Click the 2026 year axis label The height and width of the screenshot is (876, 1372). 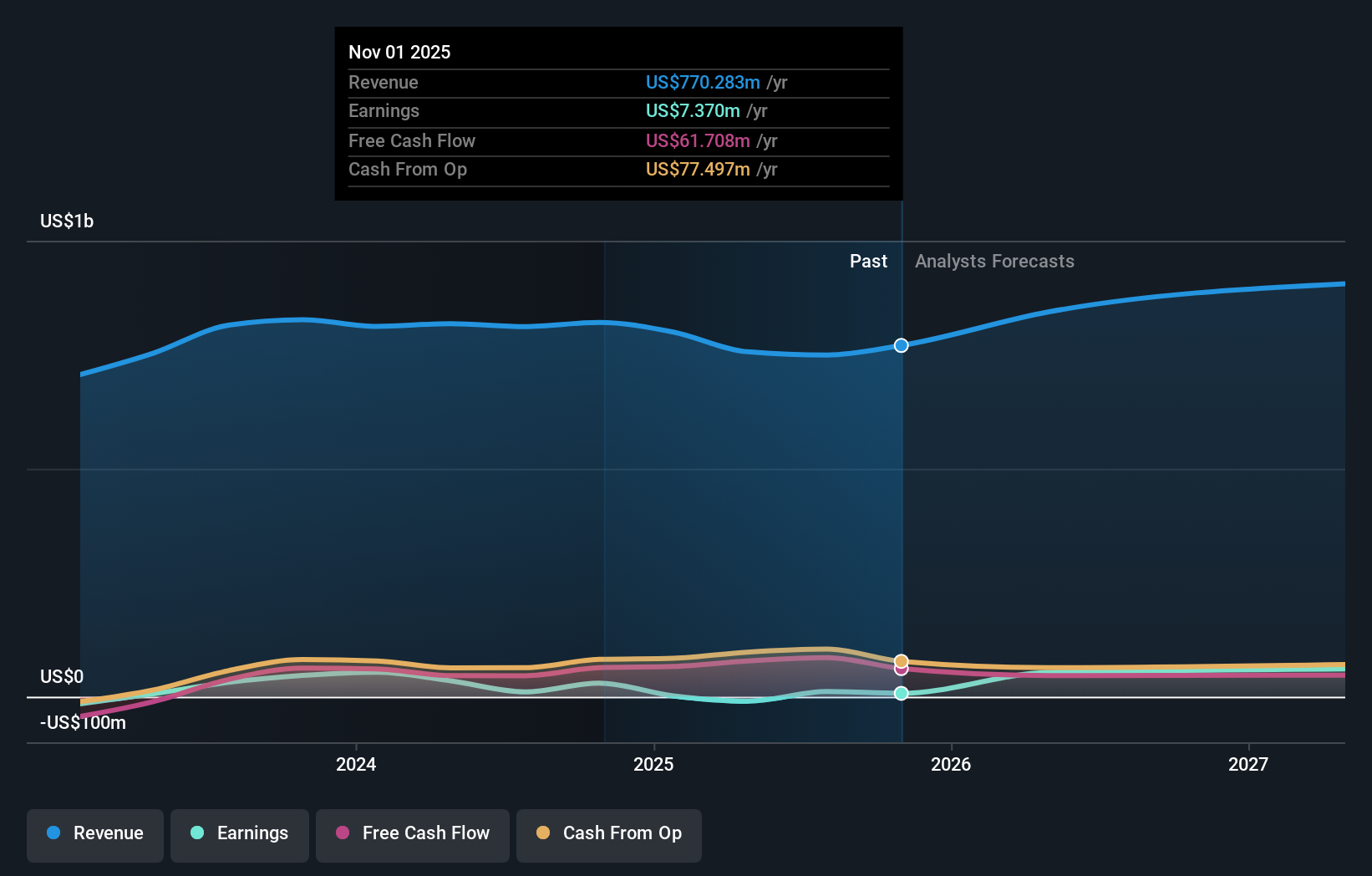(x=952, y=764)
